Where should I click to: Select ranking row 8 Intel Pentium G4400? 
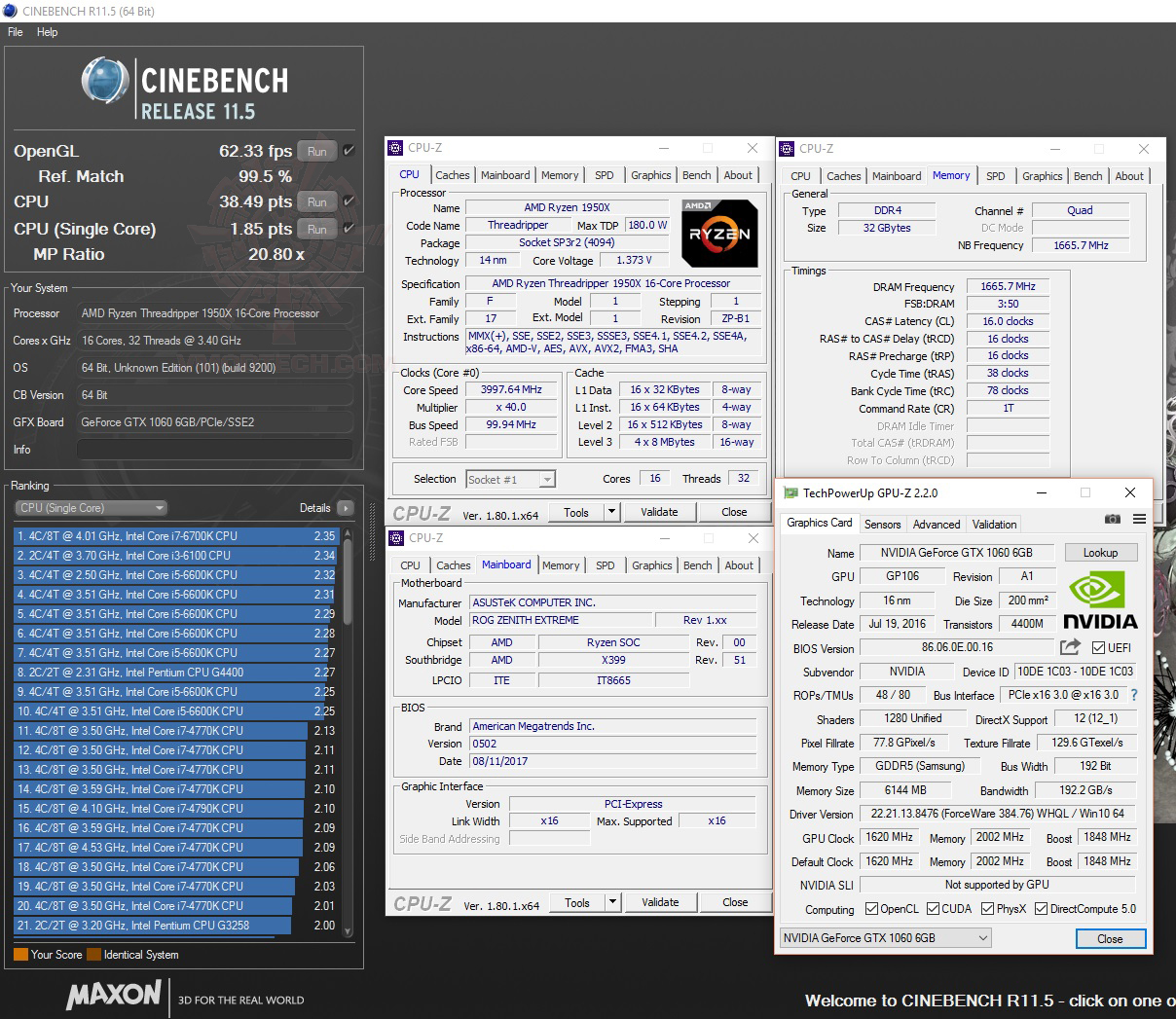click(x=175, y=673)
